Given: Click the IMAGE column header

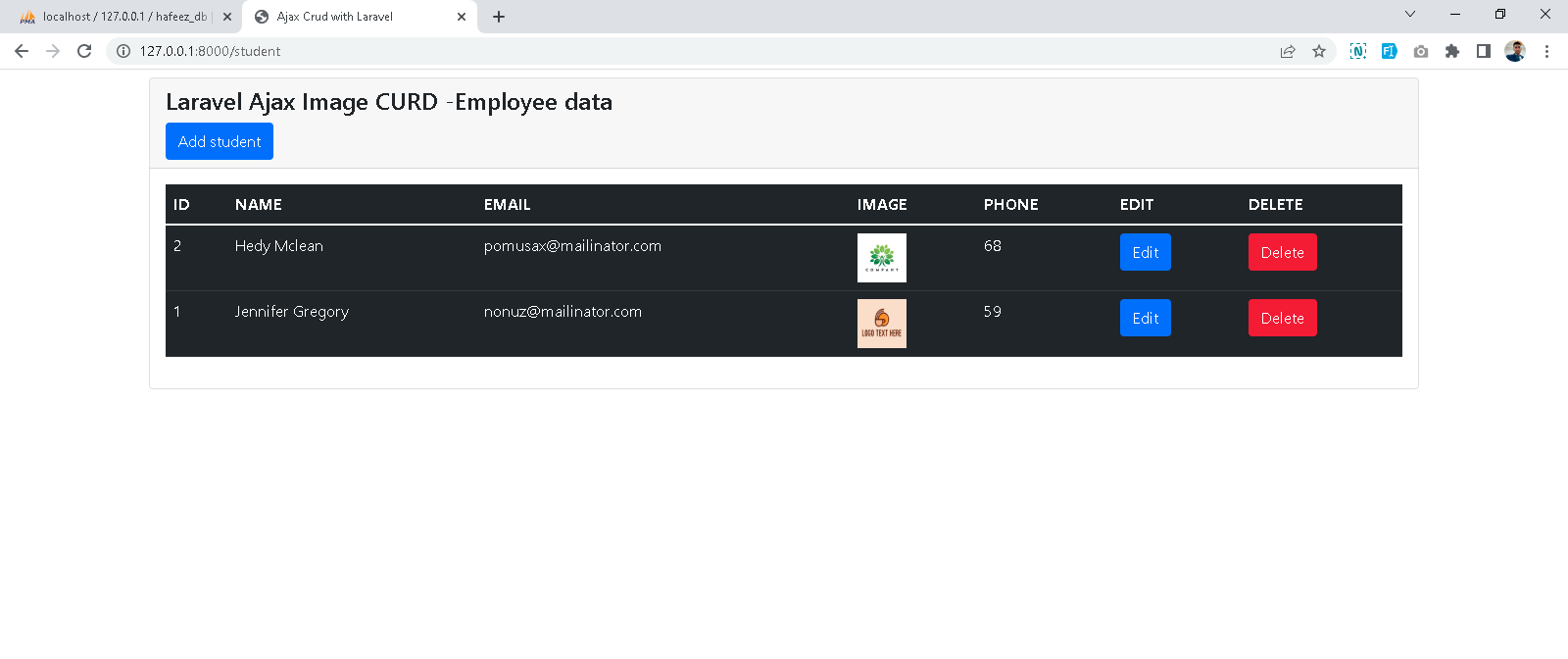Looking at the screenshot, I should (882, 205).
